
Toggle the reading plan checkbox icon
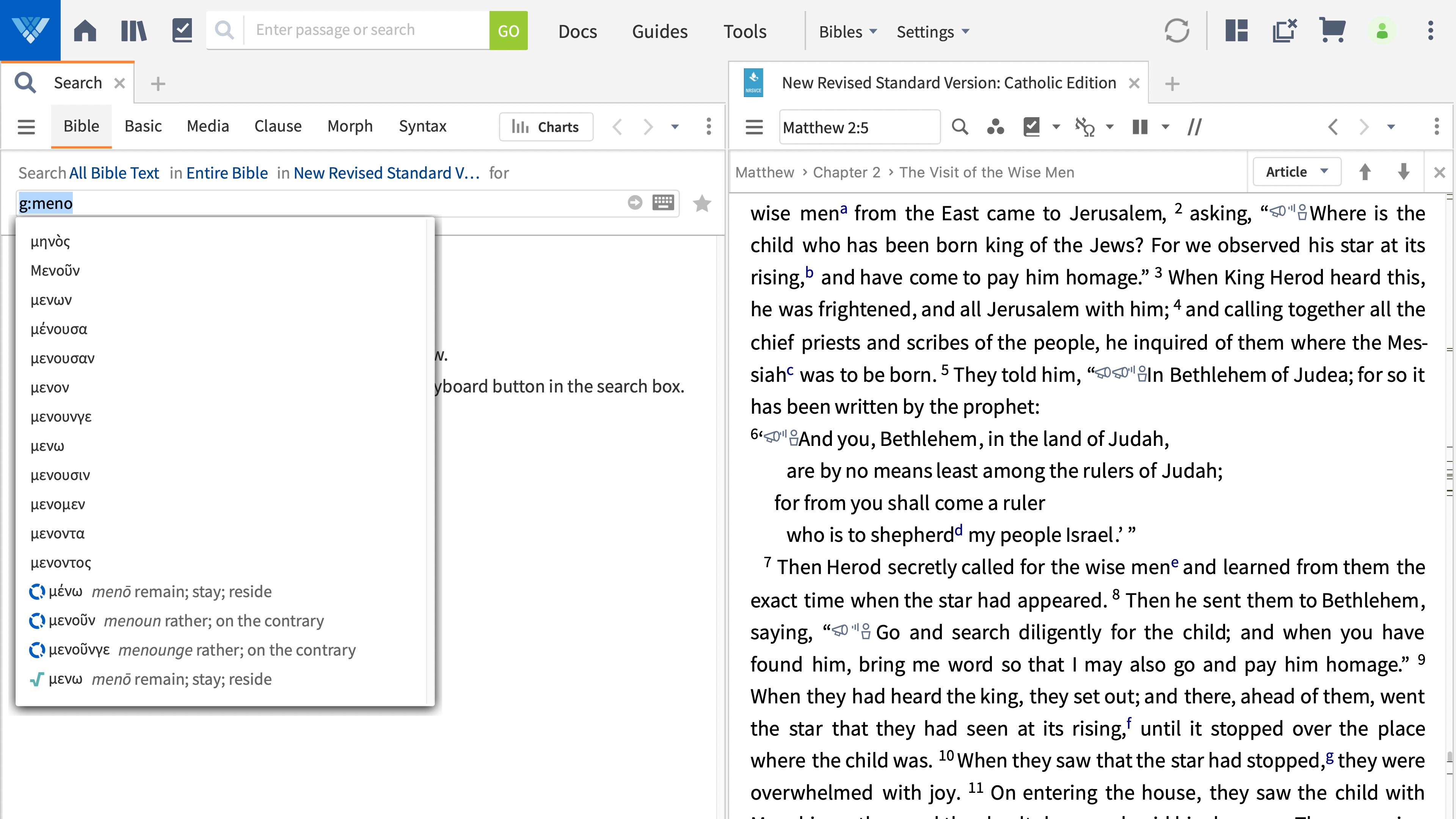(1031, 127)
